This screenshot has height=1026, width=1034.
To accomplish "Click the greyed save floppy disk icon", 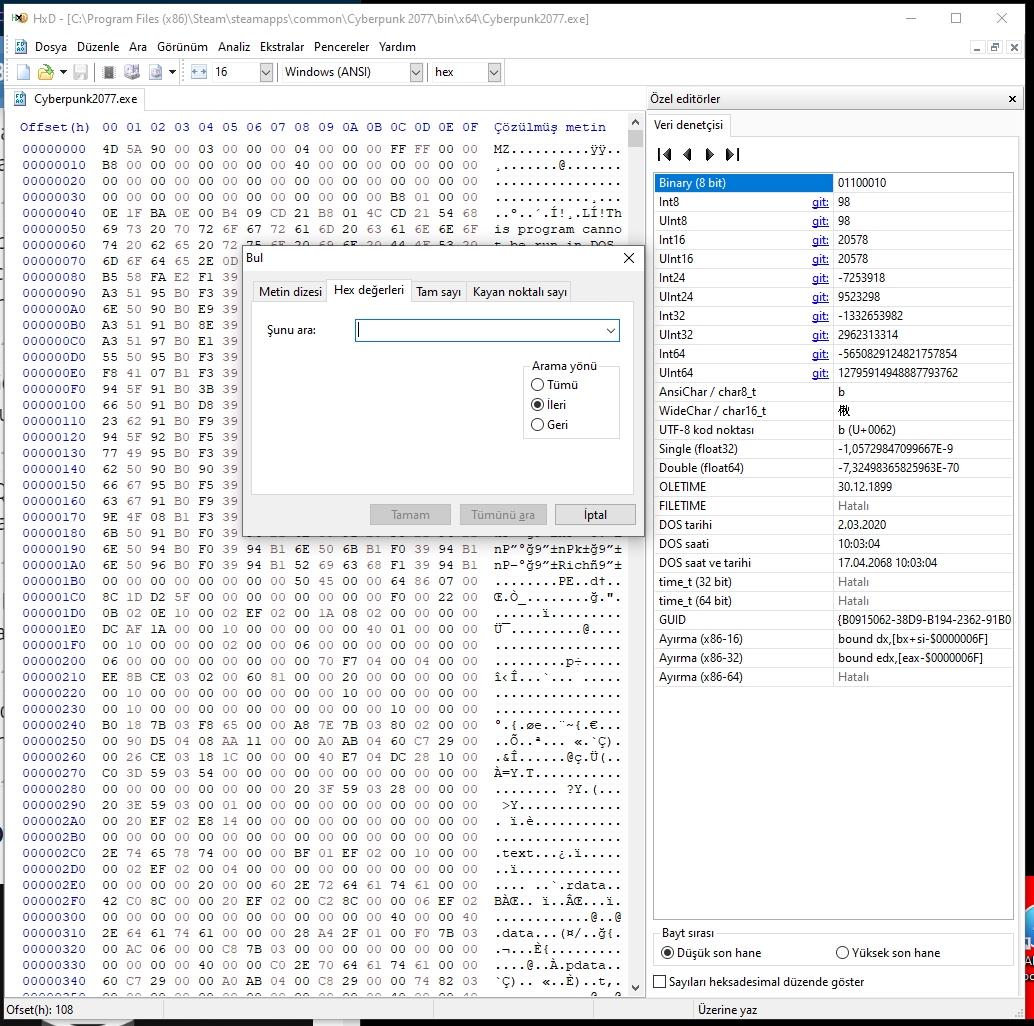I will coord(80,72).
